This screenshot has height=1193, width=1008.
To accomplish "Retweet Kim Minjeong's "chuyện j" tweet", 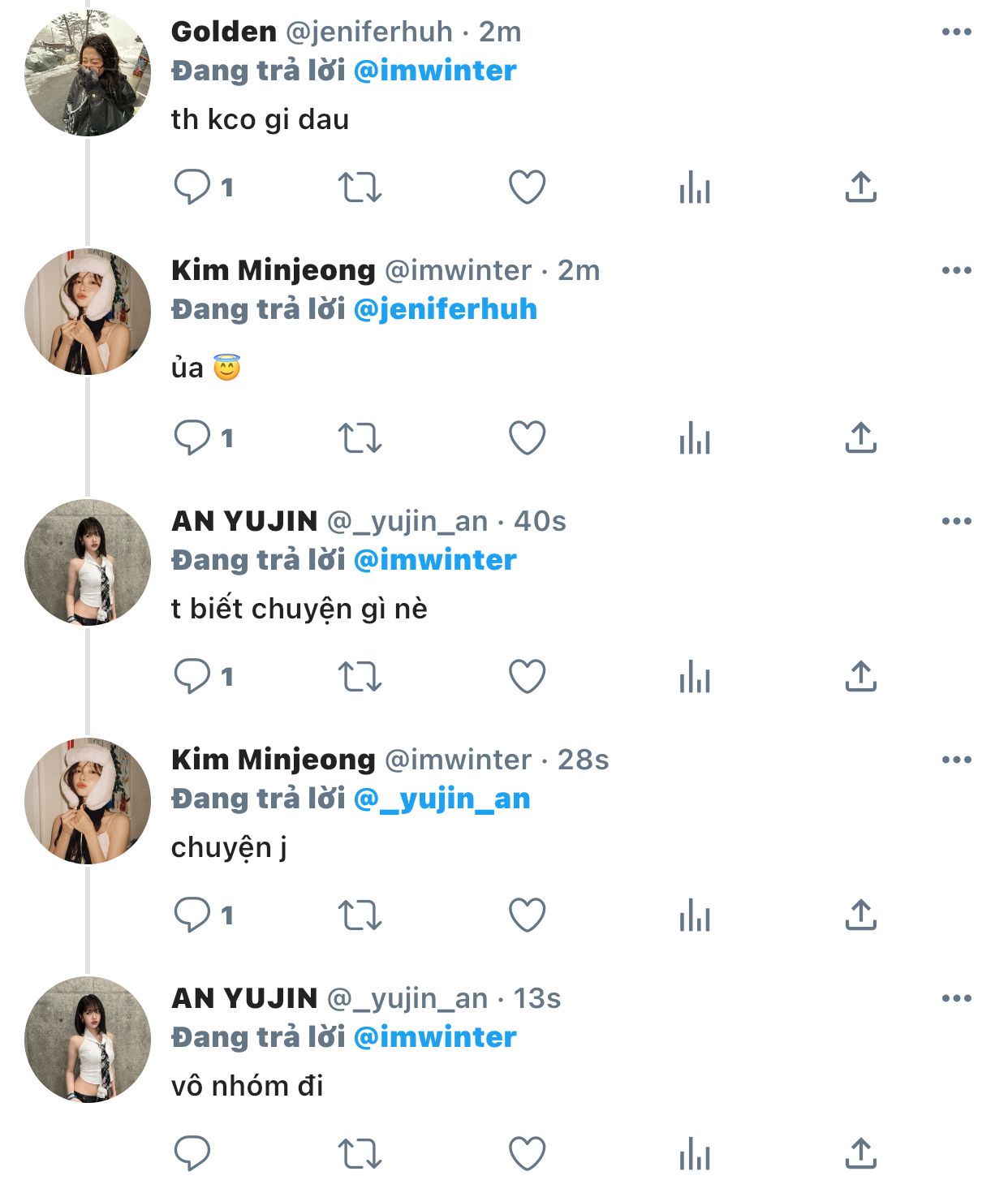I will (360, 915).
